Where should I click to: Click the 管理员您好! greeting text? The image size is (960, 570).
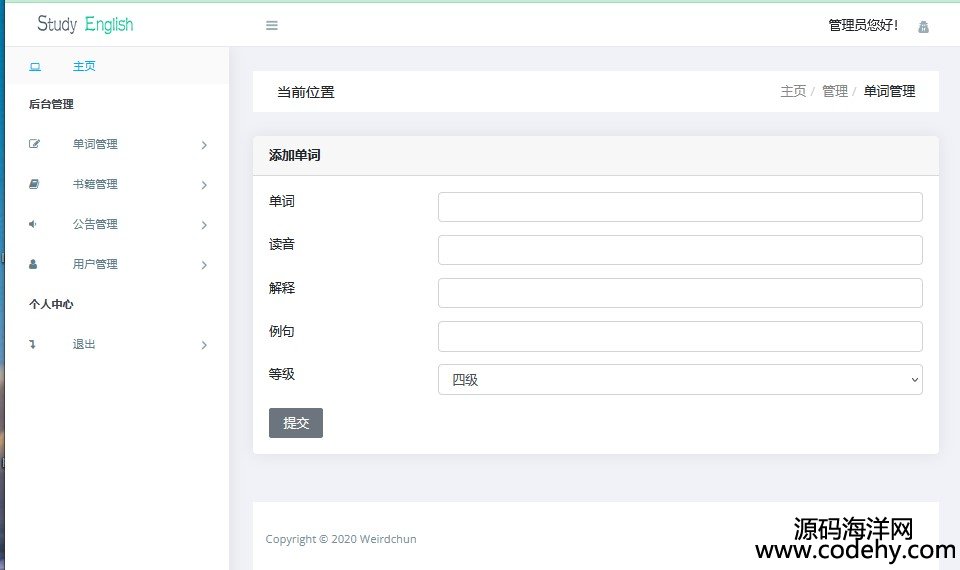863,25
